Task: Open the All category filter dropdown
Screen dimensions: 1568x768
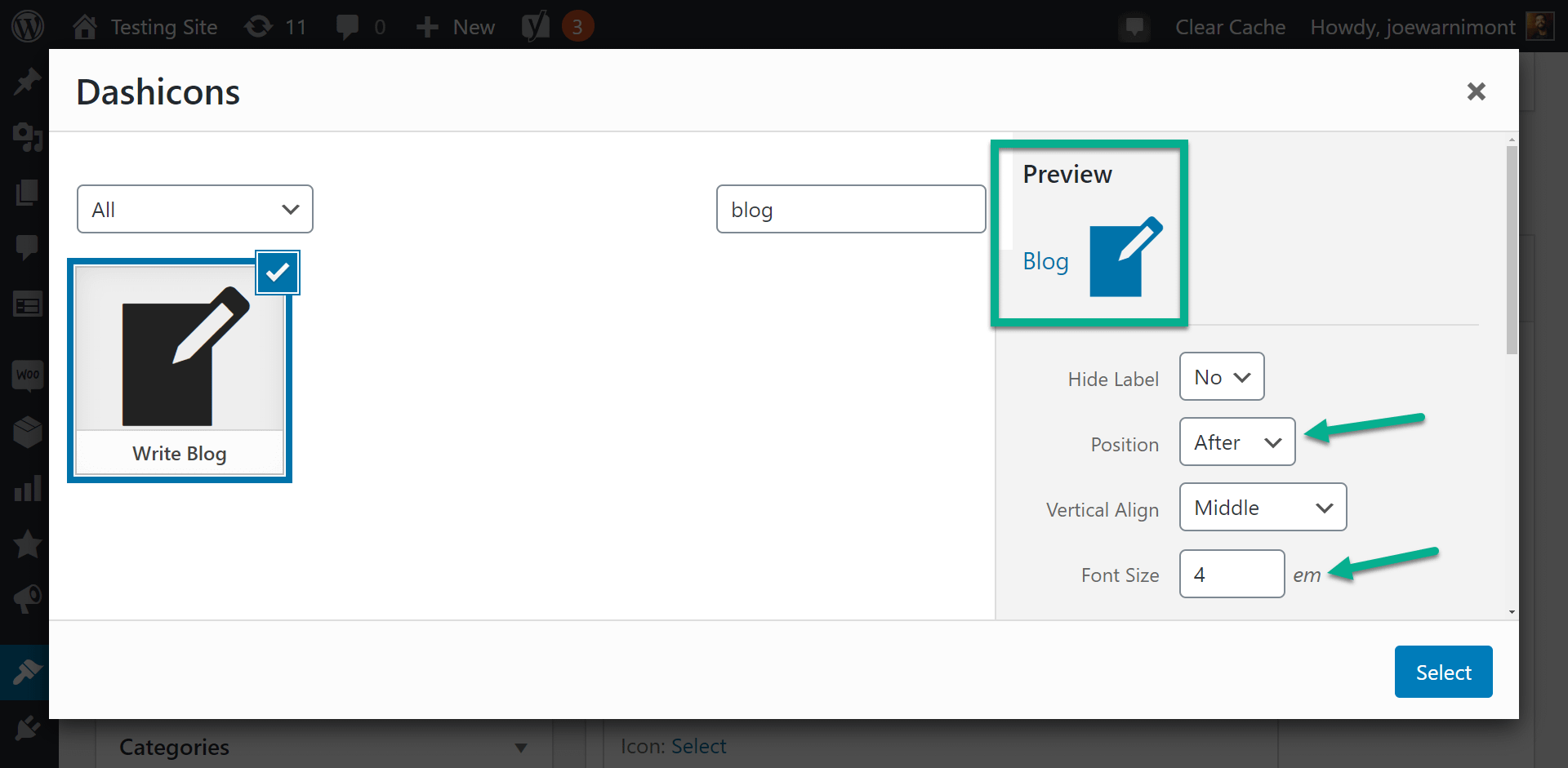Action: [194, 209]
